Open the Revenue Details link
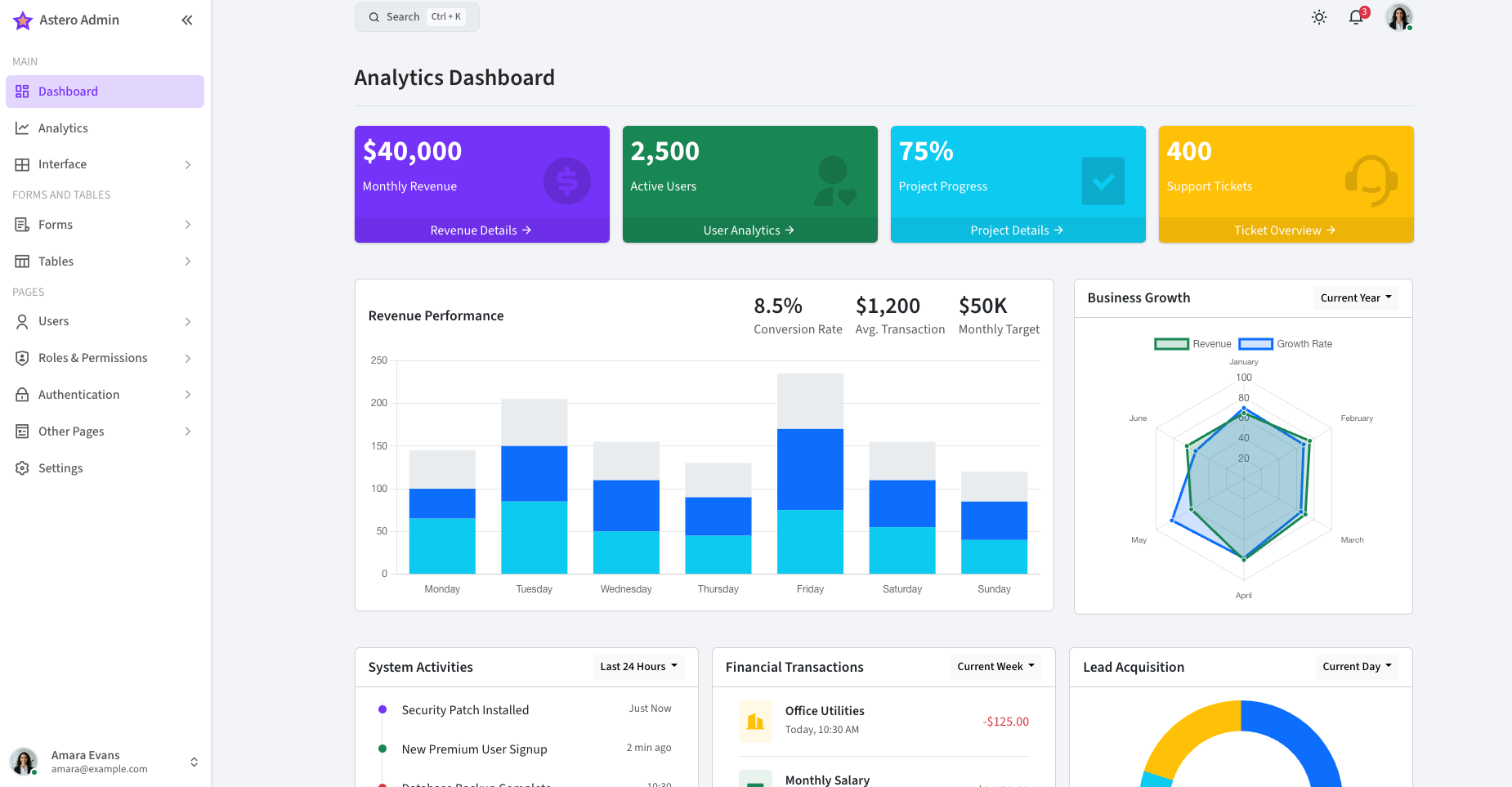Viewport: 1512px width, 787px height. tap(481, 230)
